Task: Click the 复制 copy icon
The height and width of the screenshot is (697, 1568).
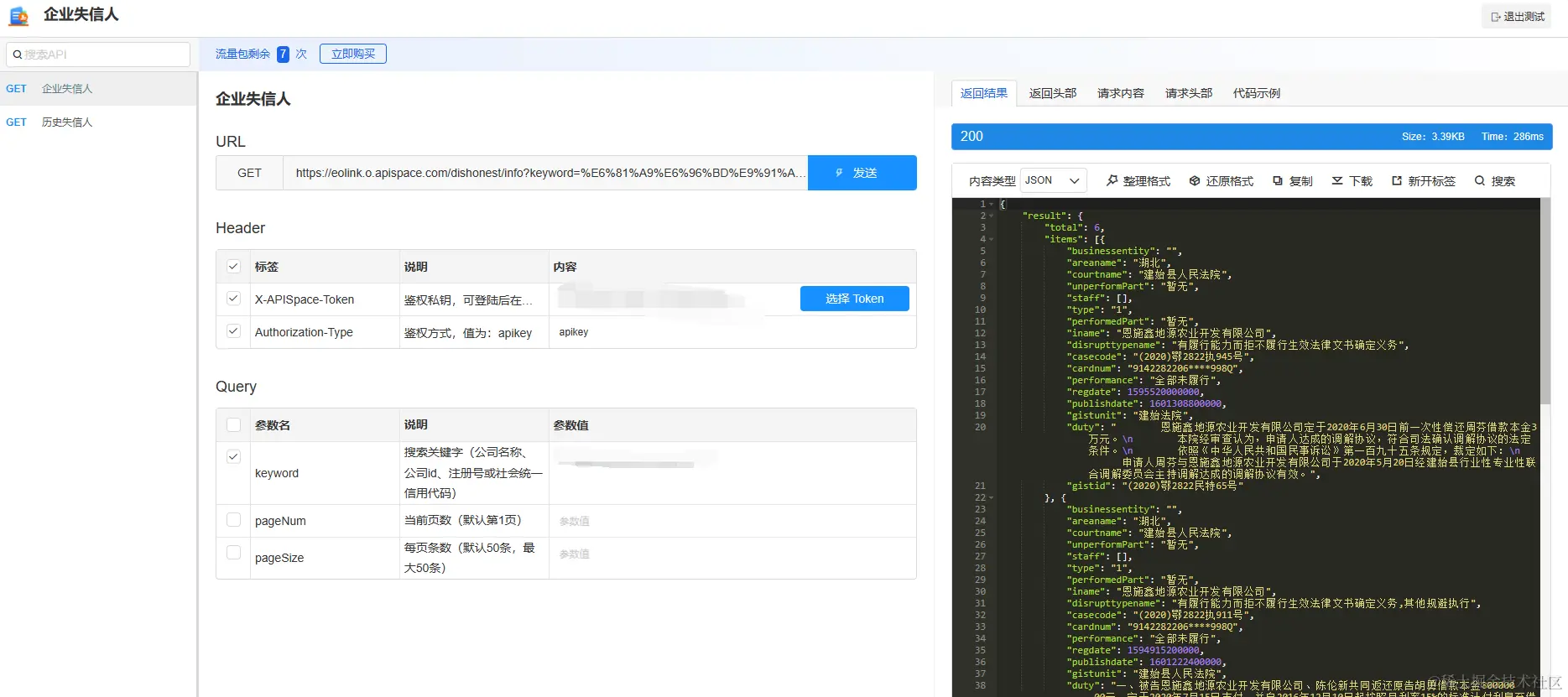Action: 1278,180
